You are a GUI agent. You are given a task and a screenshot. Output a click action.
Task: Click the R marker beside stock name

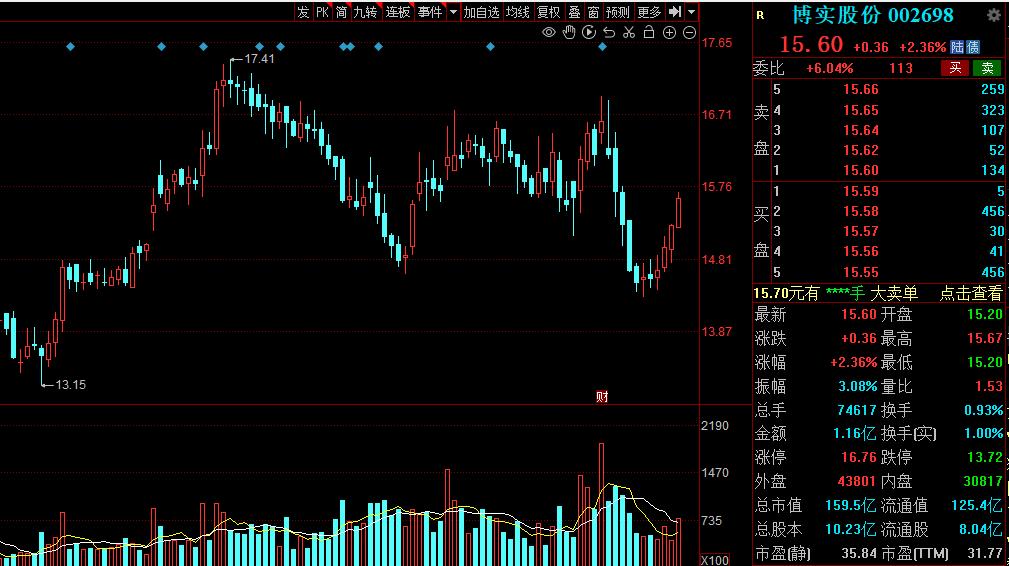[x=760, y=15]
